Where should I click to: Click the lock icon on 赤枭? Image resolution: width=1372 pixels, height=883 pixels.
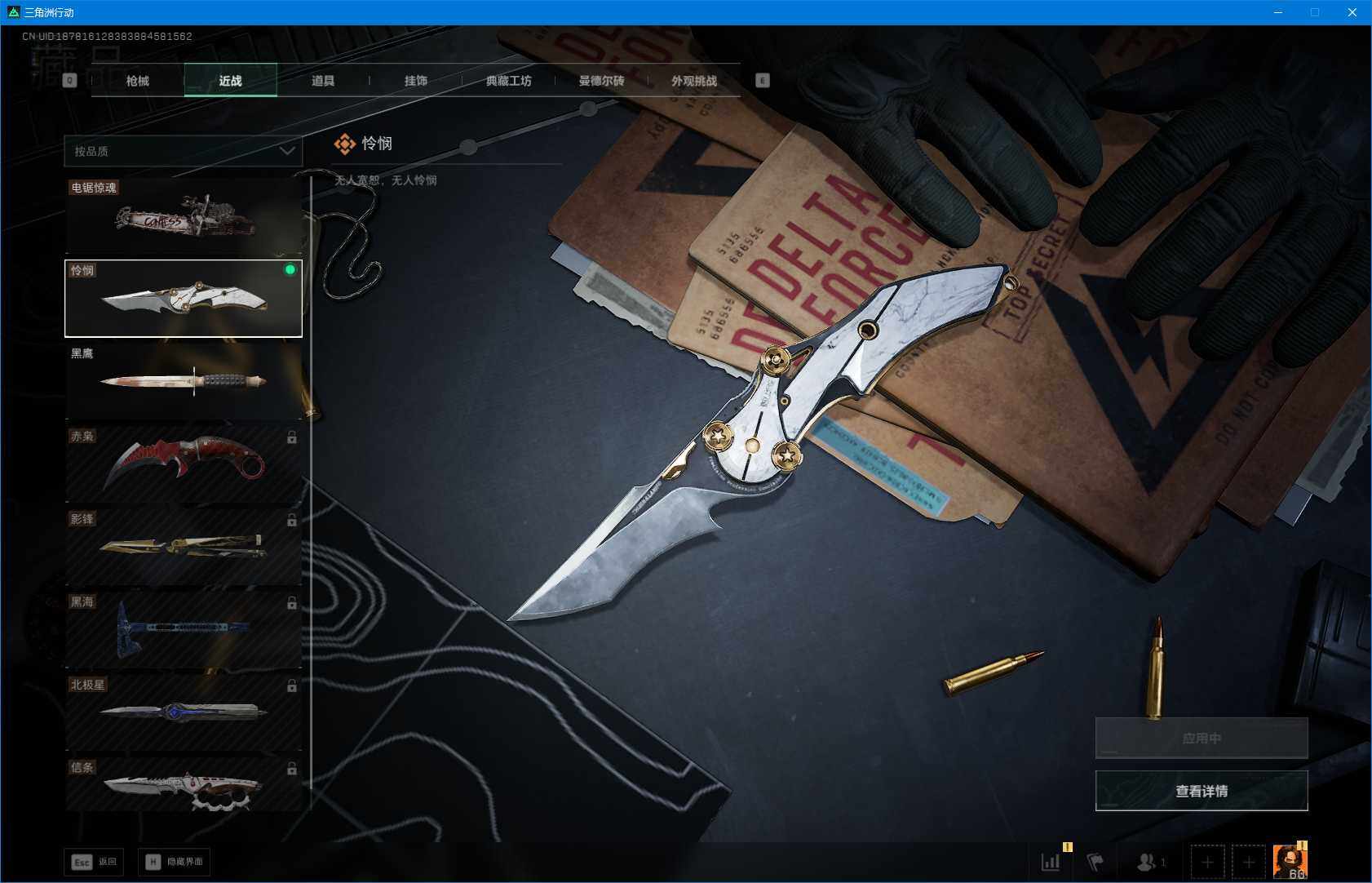tap(291, 438)
